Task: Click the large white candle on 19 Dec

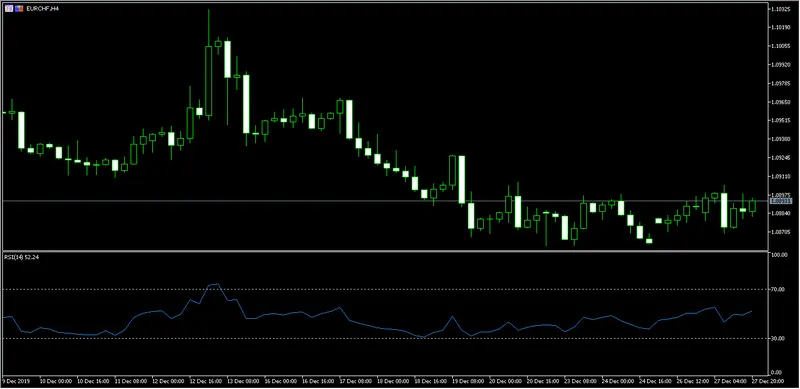Action: coord(461,179)
